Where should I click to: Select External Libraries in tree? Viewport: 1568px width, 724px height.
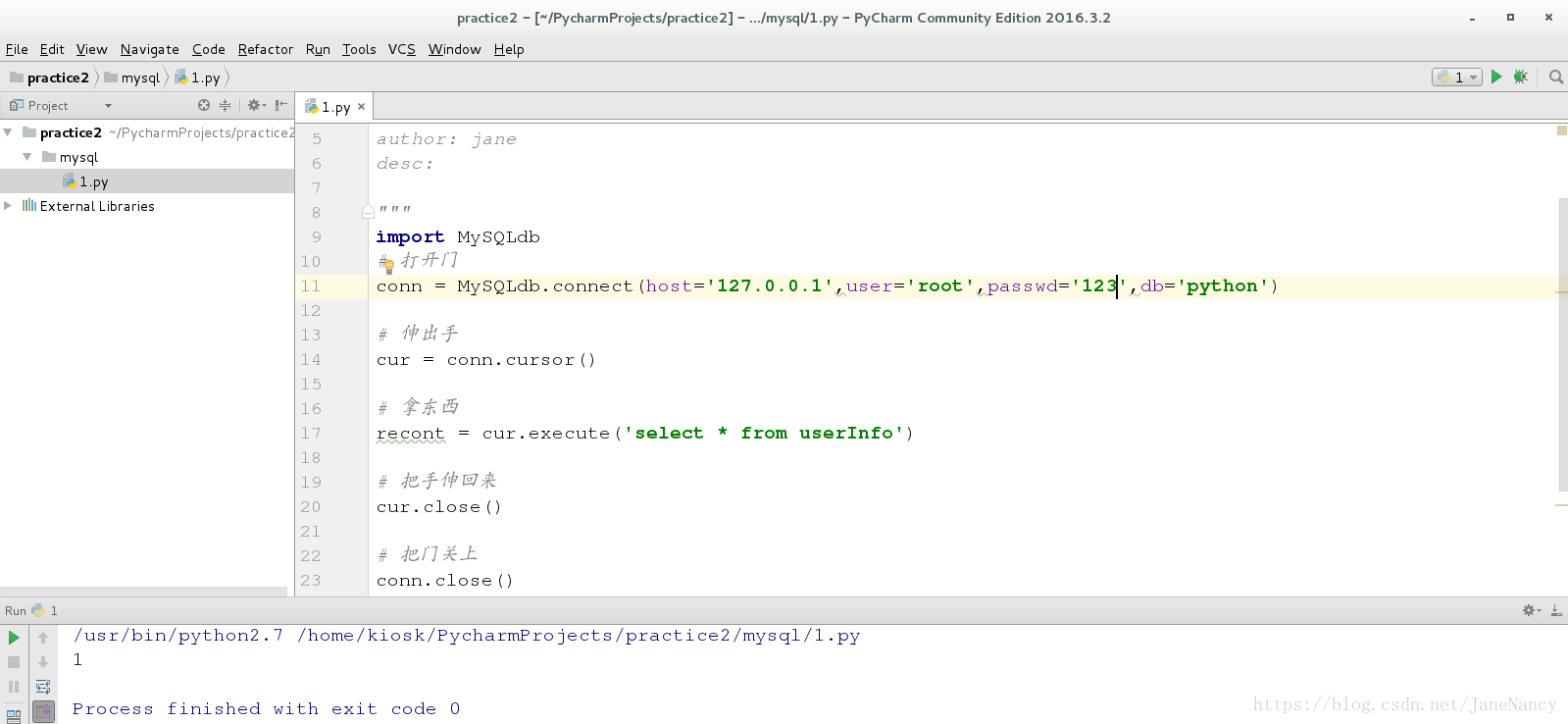[97, 206]
